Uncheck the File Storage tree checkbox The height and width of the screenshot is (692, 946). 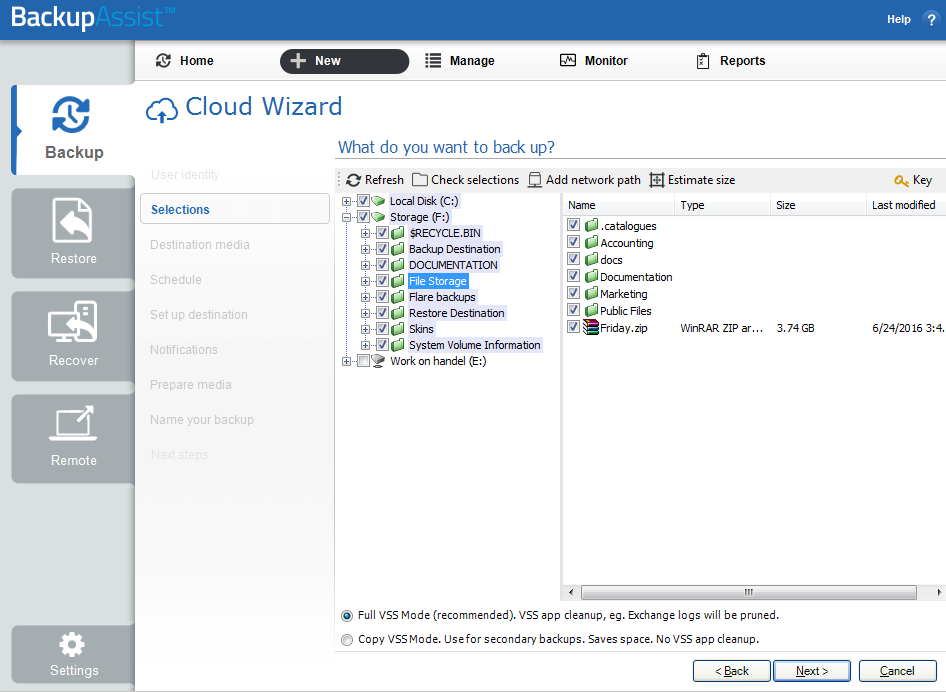[x=383, y=281]
